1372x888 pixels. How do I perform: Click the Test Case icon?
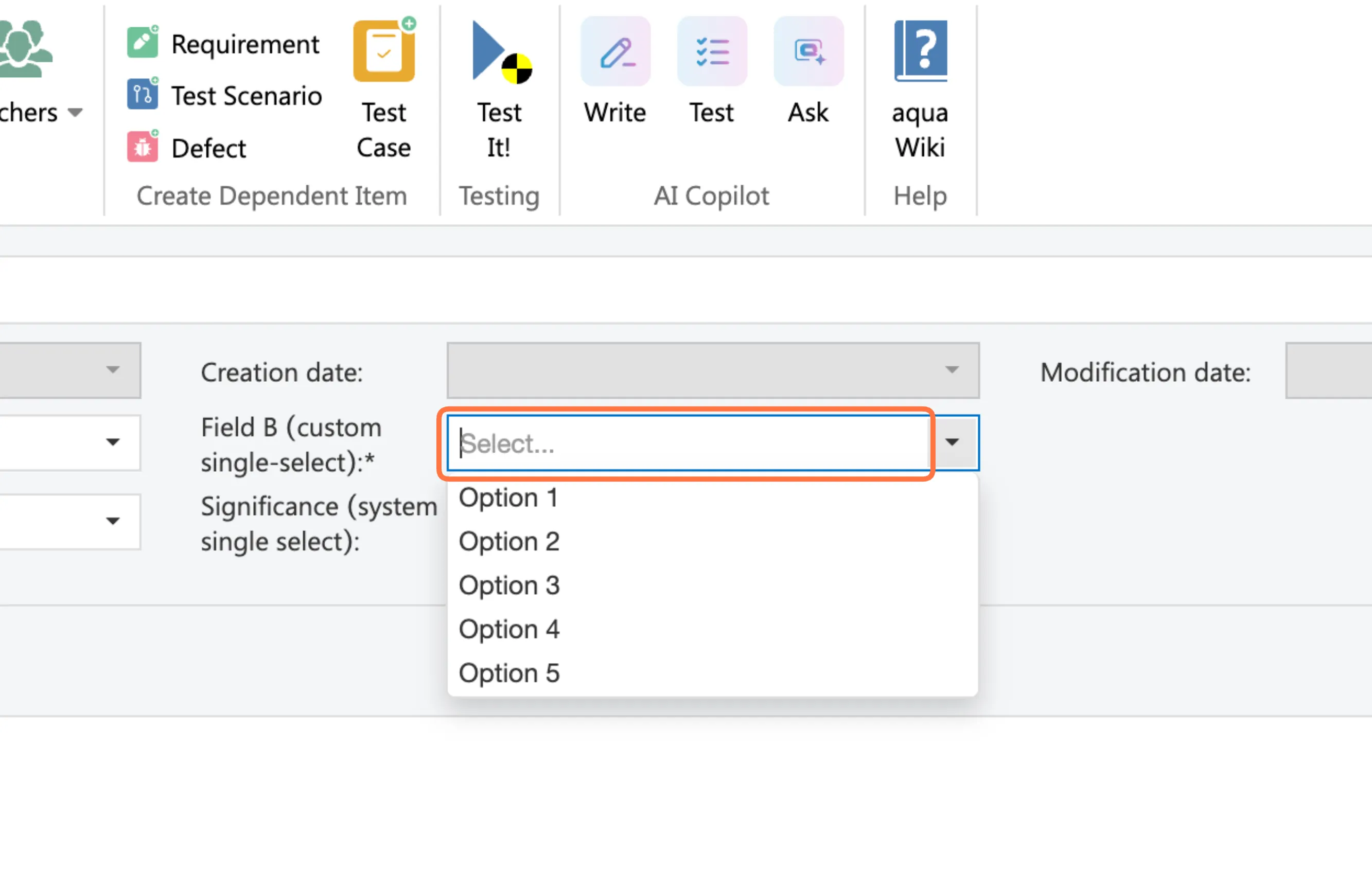[383, 52]
